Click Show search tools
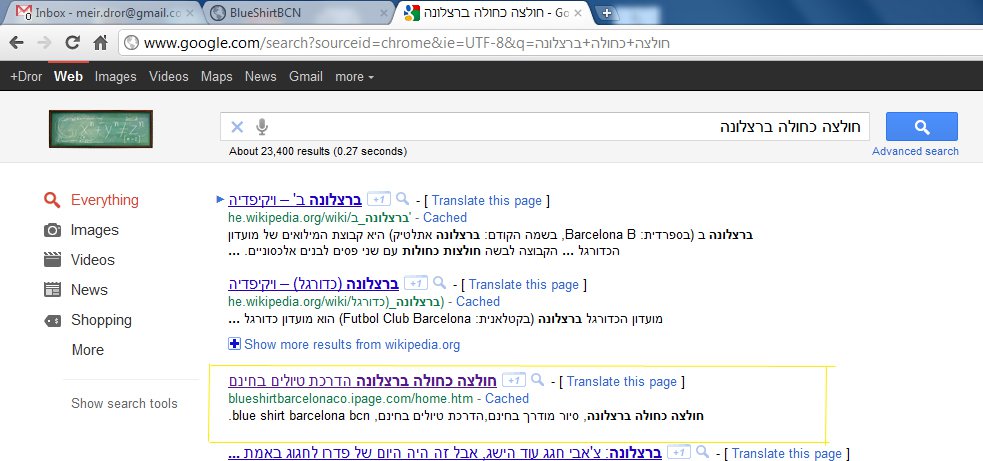This screenshot has height=461, width=983. tap(124, 403)
